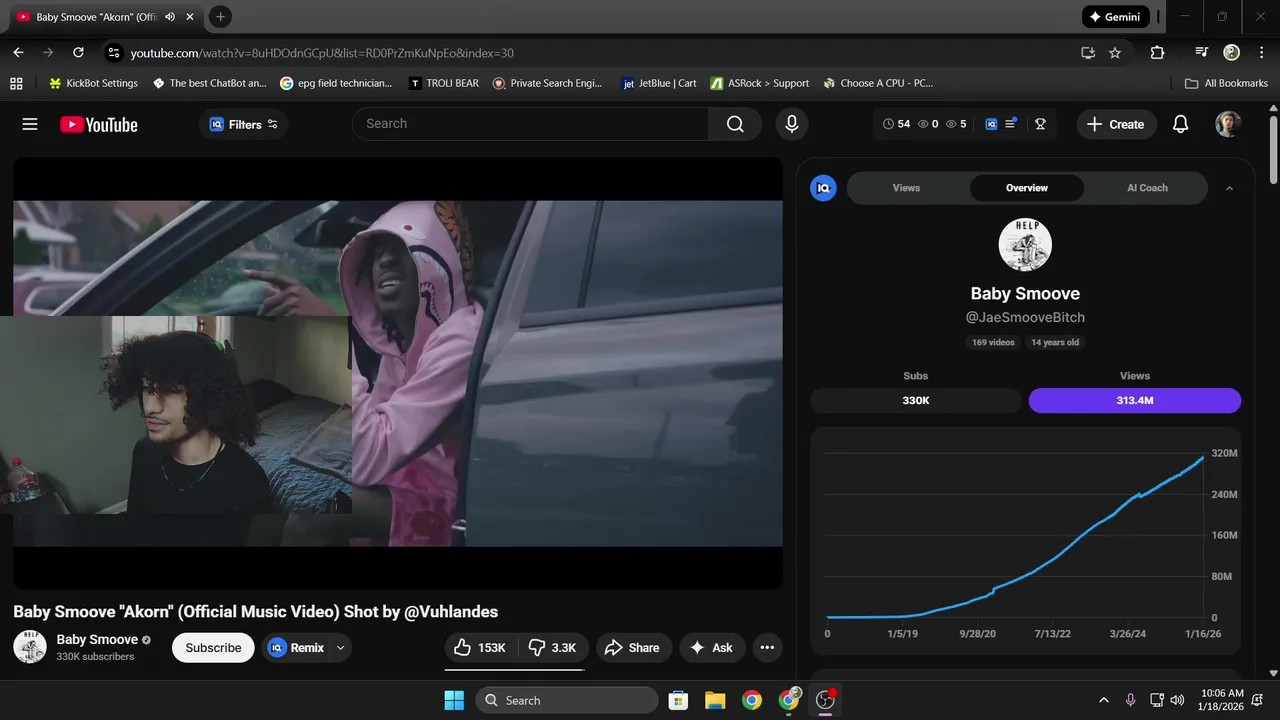
Task: Reload the page
Action: click(x=78, y=52)
